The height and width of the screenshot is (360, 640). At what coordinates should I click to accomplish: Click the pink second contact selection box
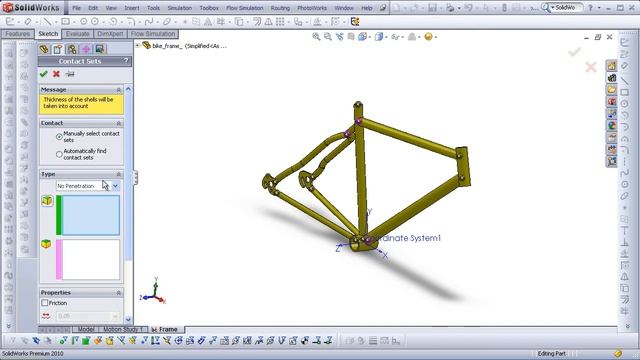click(91, 260)
